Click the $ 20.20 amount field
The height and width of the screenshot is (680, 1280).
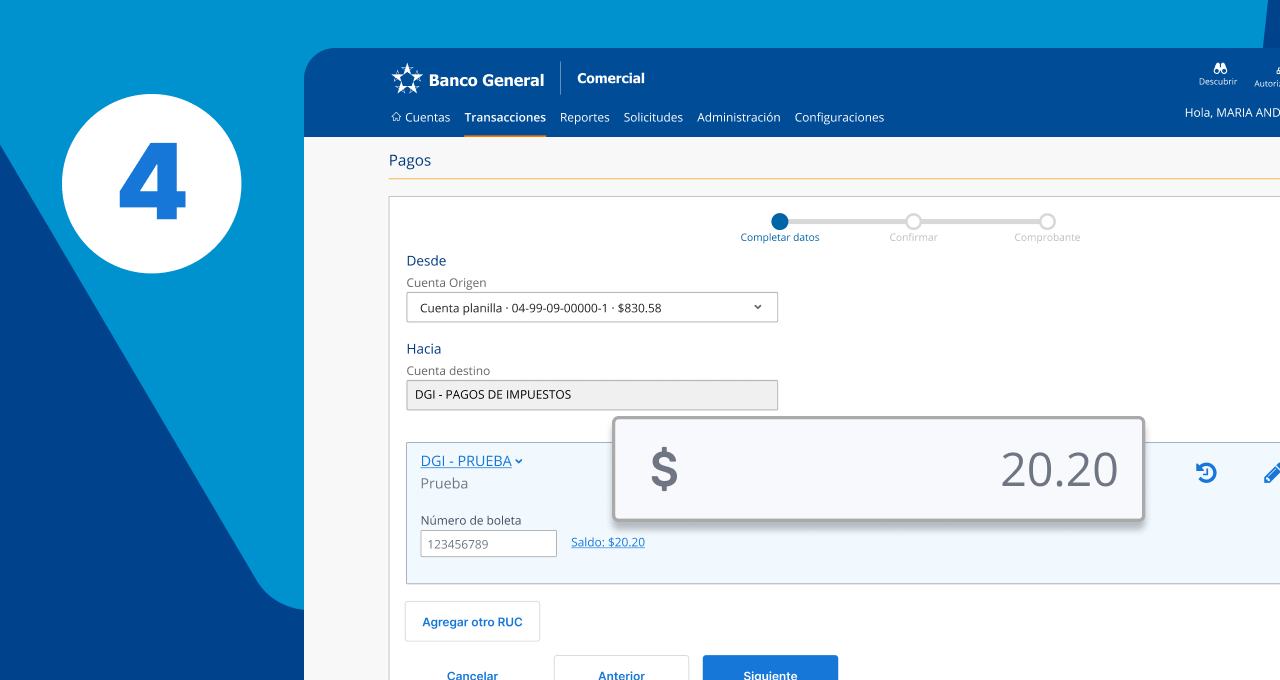point(878,469)
